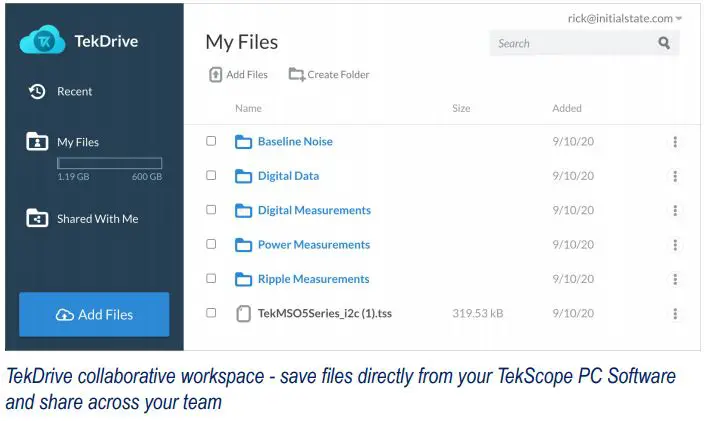Tick the Ripple Measurements checkbox
Screen dimensions: 710x421
point(211,278)
